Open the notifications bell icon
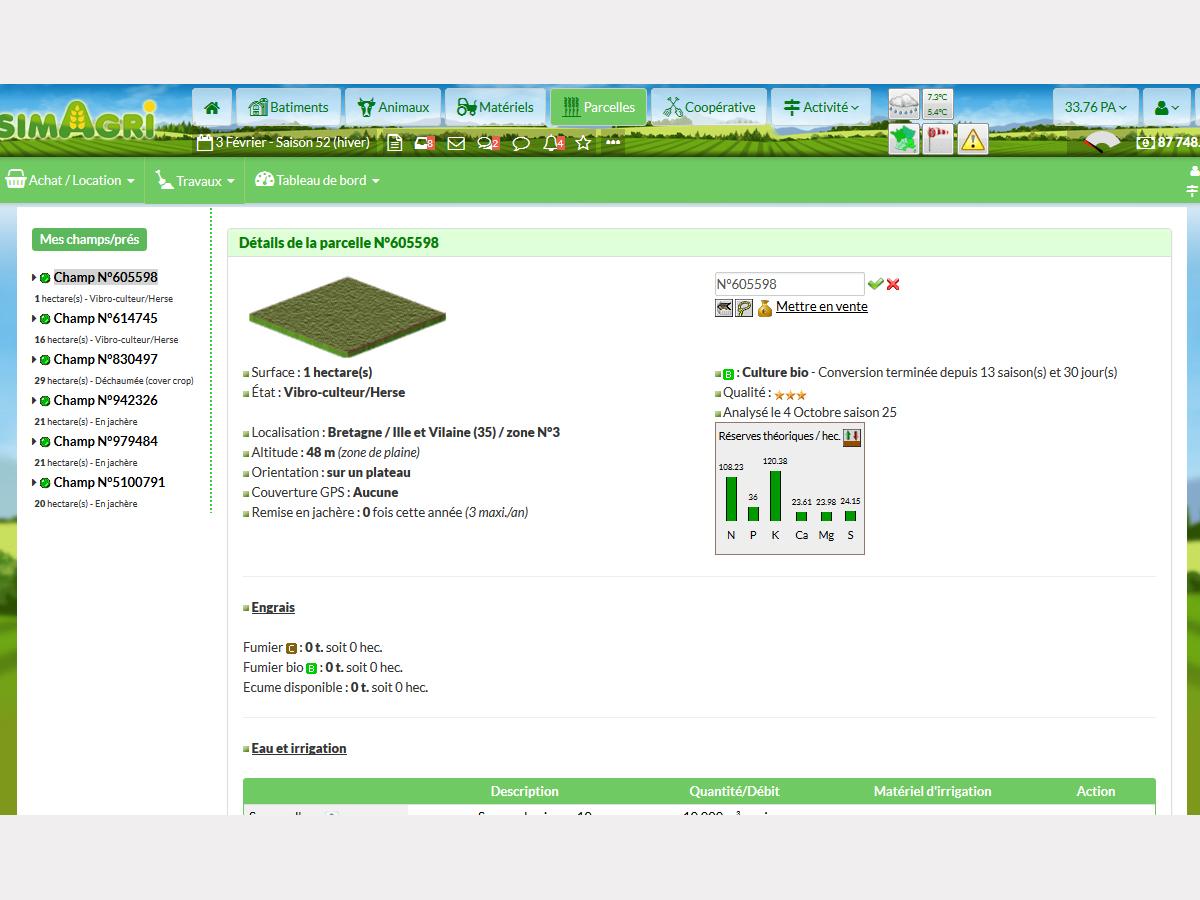This screenshot has width=1200, height=900. pyautogui.click(x=551, y=143)
